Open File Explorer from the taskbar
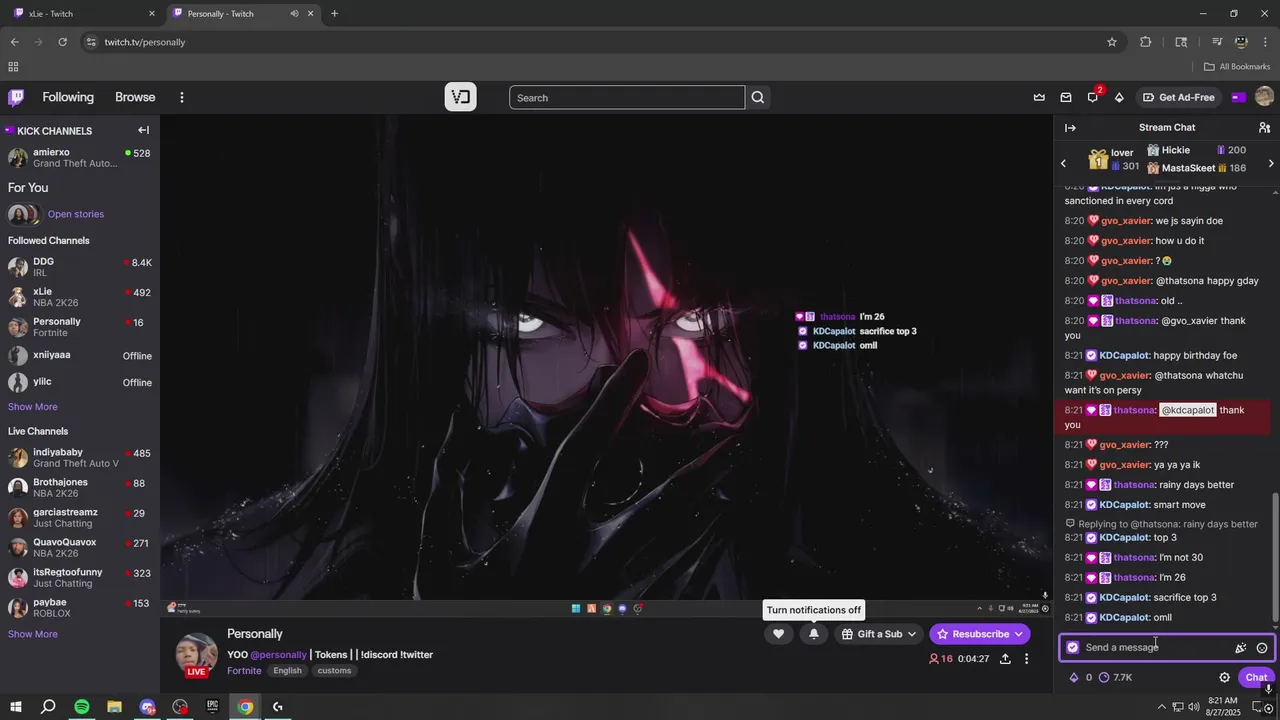1280x720 pixels. [114, 707]
